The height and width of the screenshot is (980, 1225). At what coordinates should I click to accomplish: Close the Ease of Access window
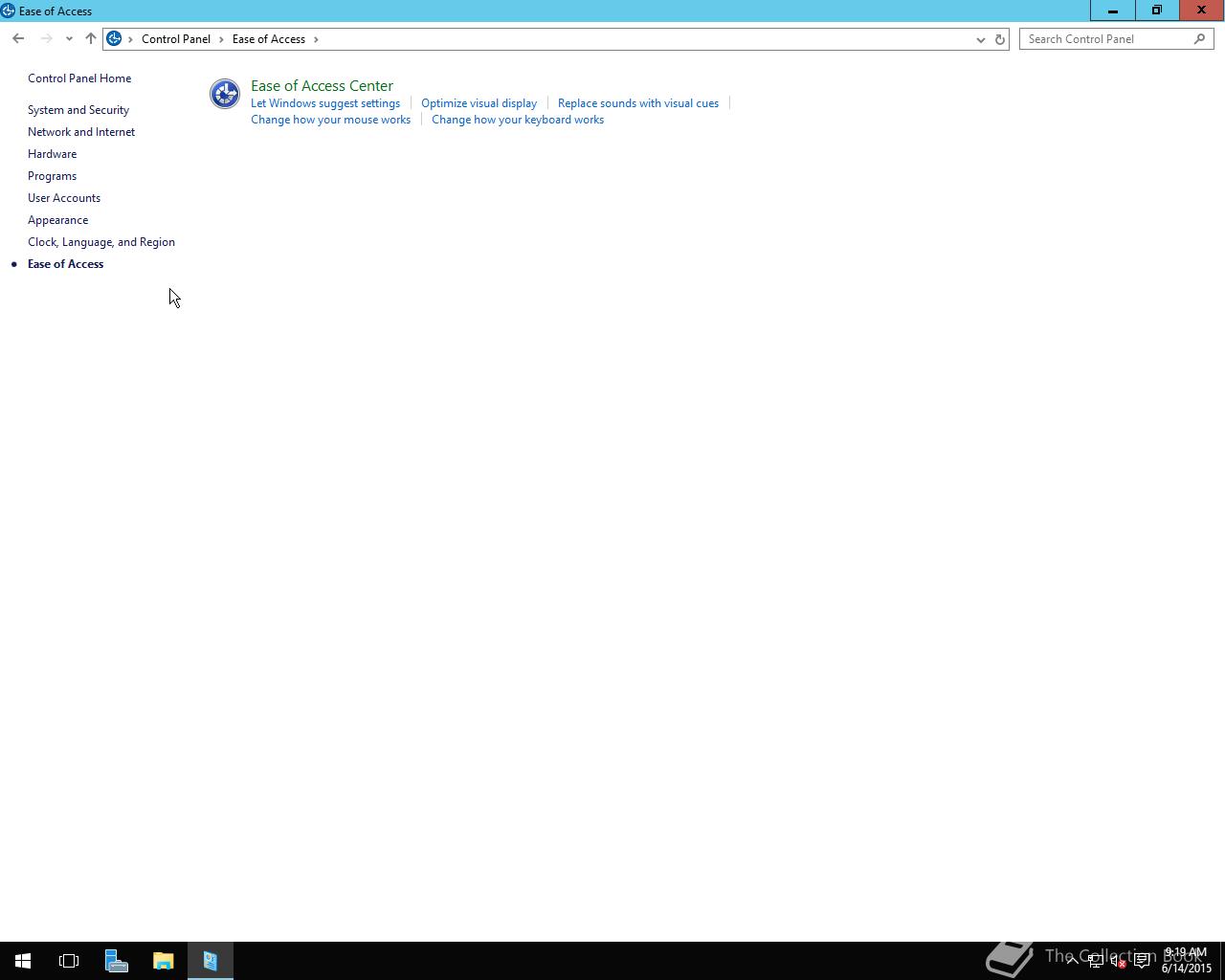(1202, 11)
